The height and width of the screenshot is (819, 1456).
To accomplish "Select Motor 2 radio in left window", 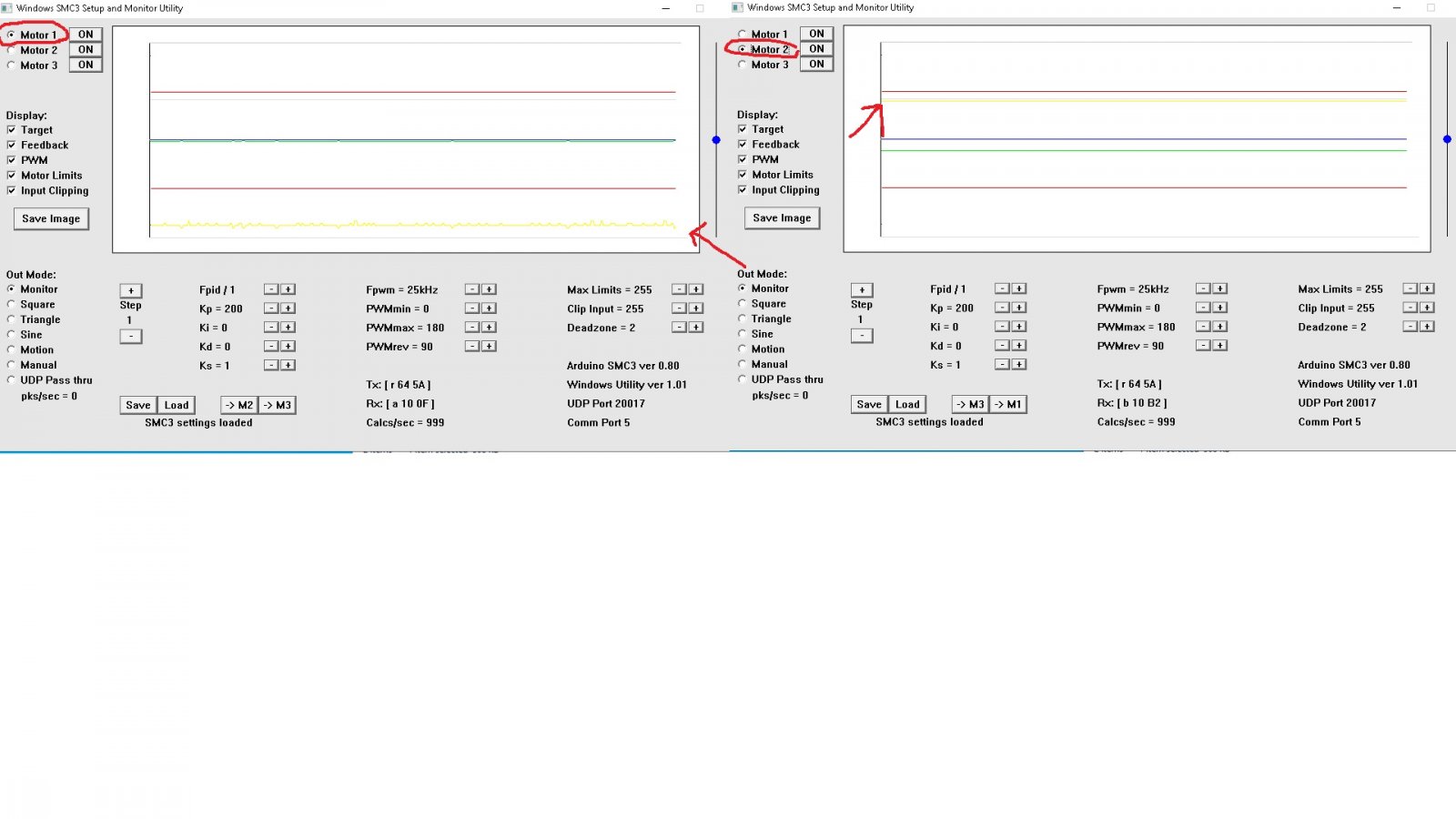I will tap(11, 50).
